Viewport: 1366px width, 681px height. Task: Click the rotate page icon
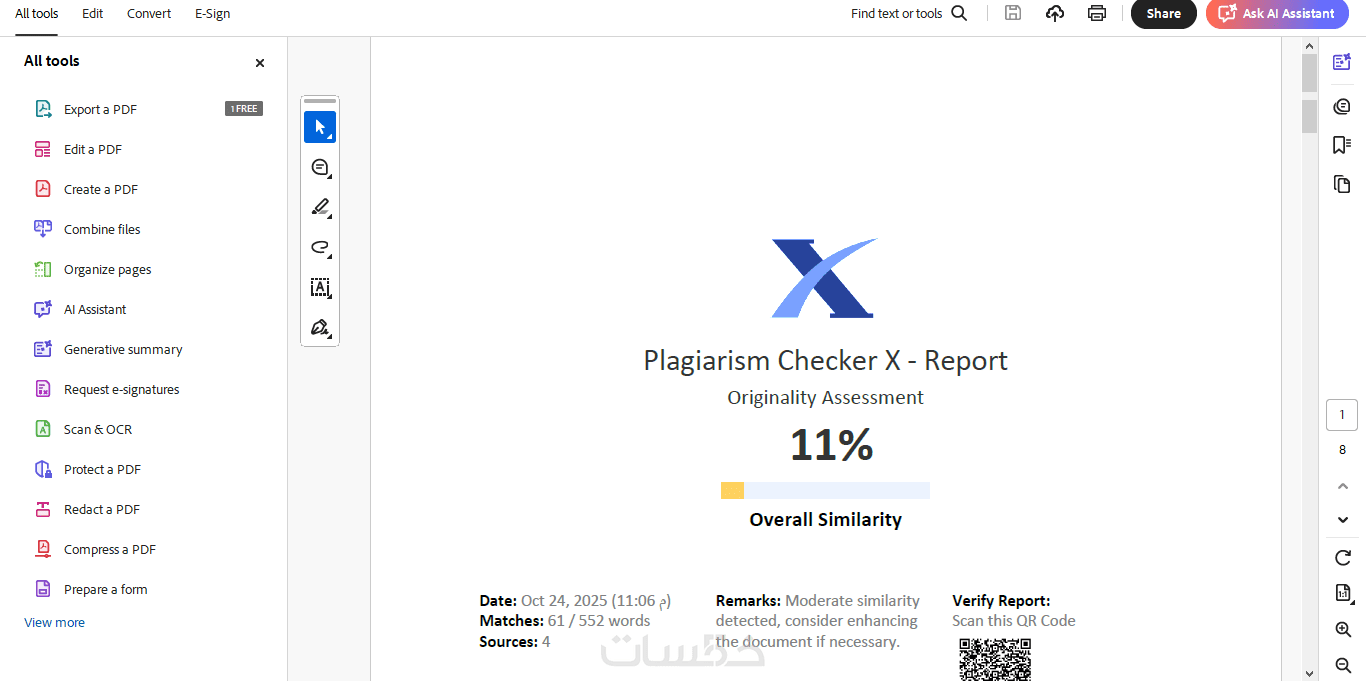pyautogui.click(x=1343, y=558)
